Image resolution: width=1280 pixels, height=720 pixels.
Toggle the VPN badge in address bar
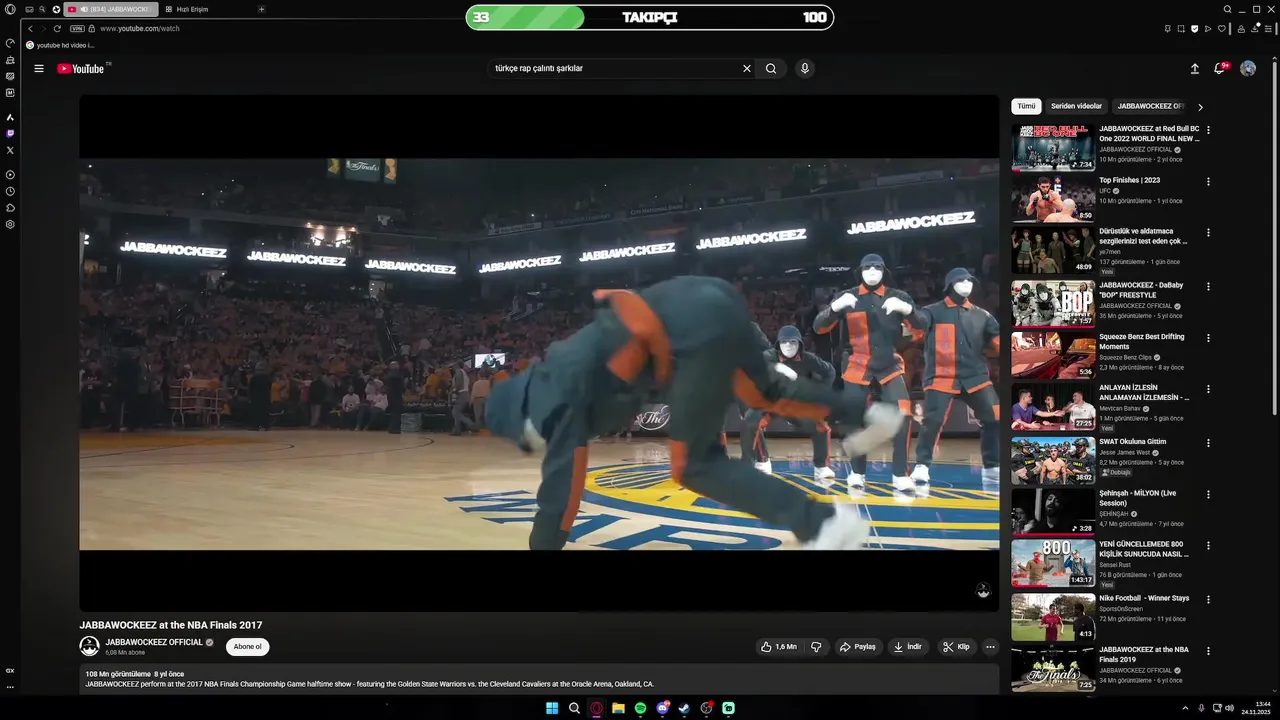[x=77, y=29]
